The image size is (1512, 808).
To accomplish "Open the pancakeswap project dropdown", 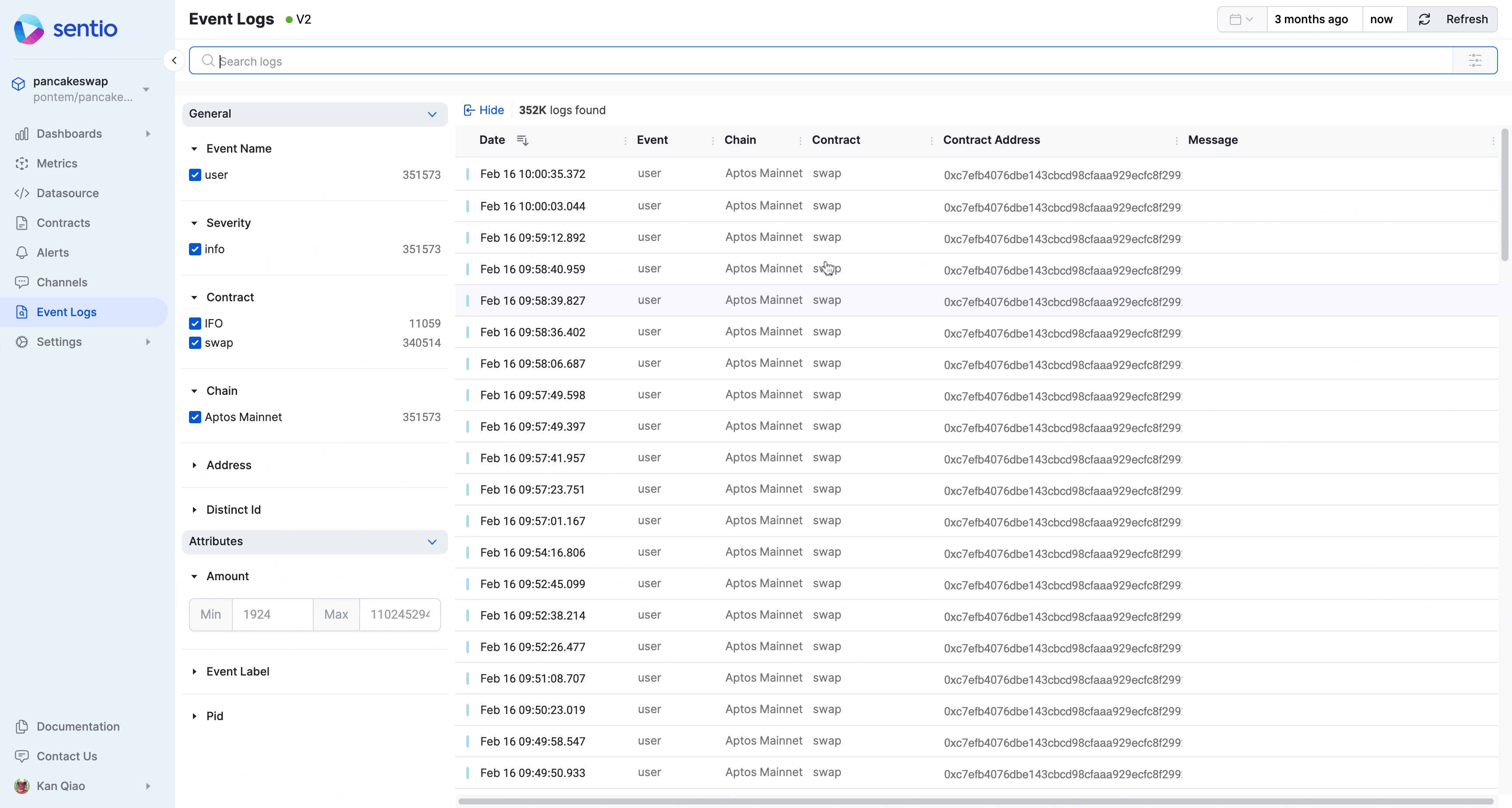I will point(146,89).
